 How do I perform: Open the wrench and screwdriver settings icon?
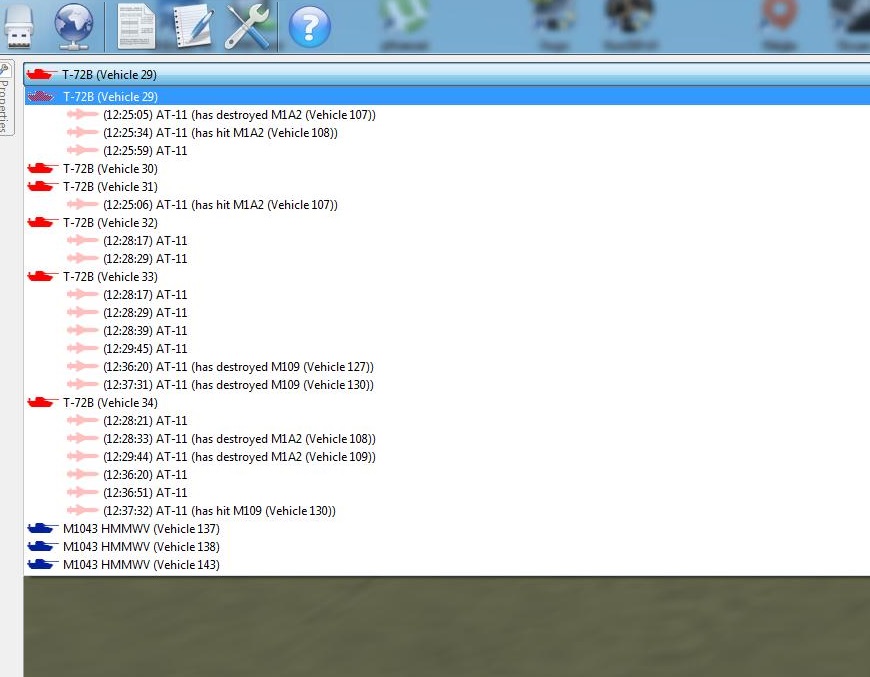247,26
